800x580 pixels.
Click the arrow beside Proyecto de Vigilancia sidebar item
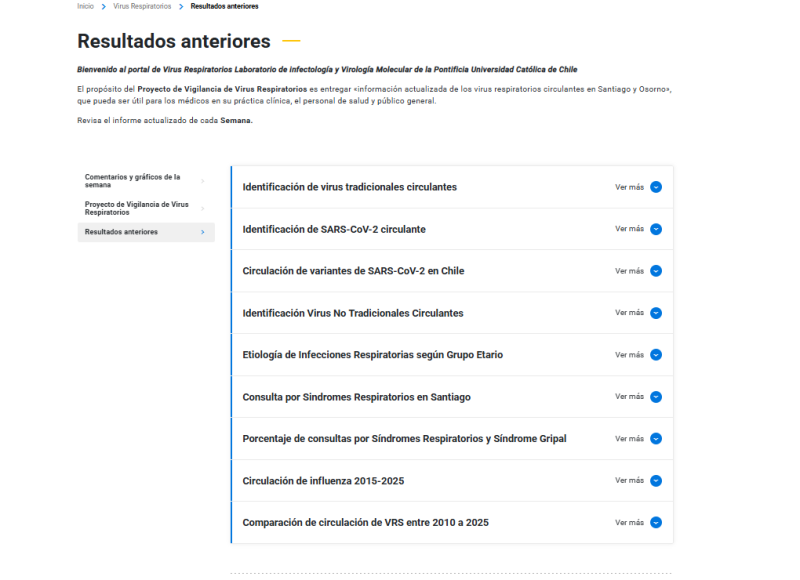[x=203, y=208]
